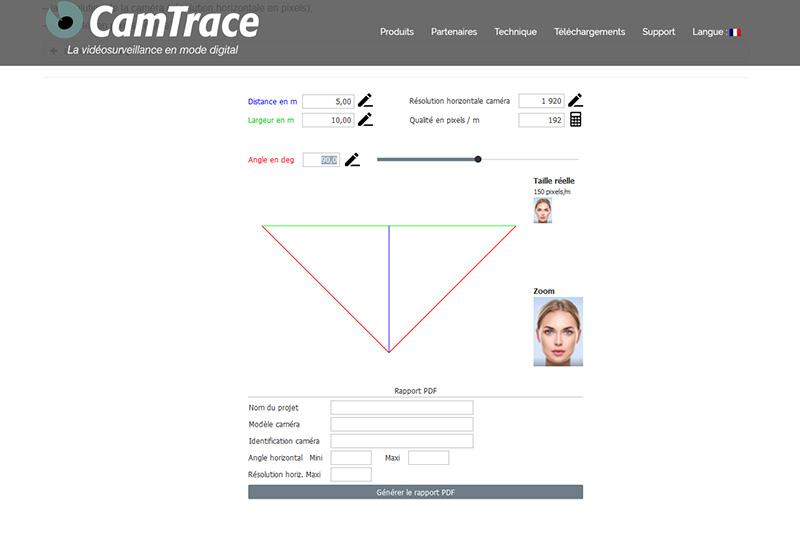
Task: Open the Produits menu
Action: pos(396,32)
